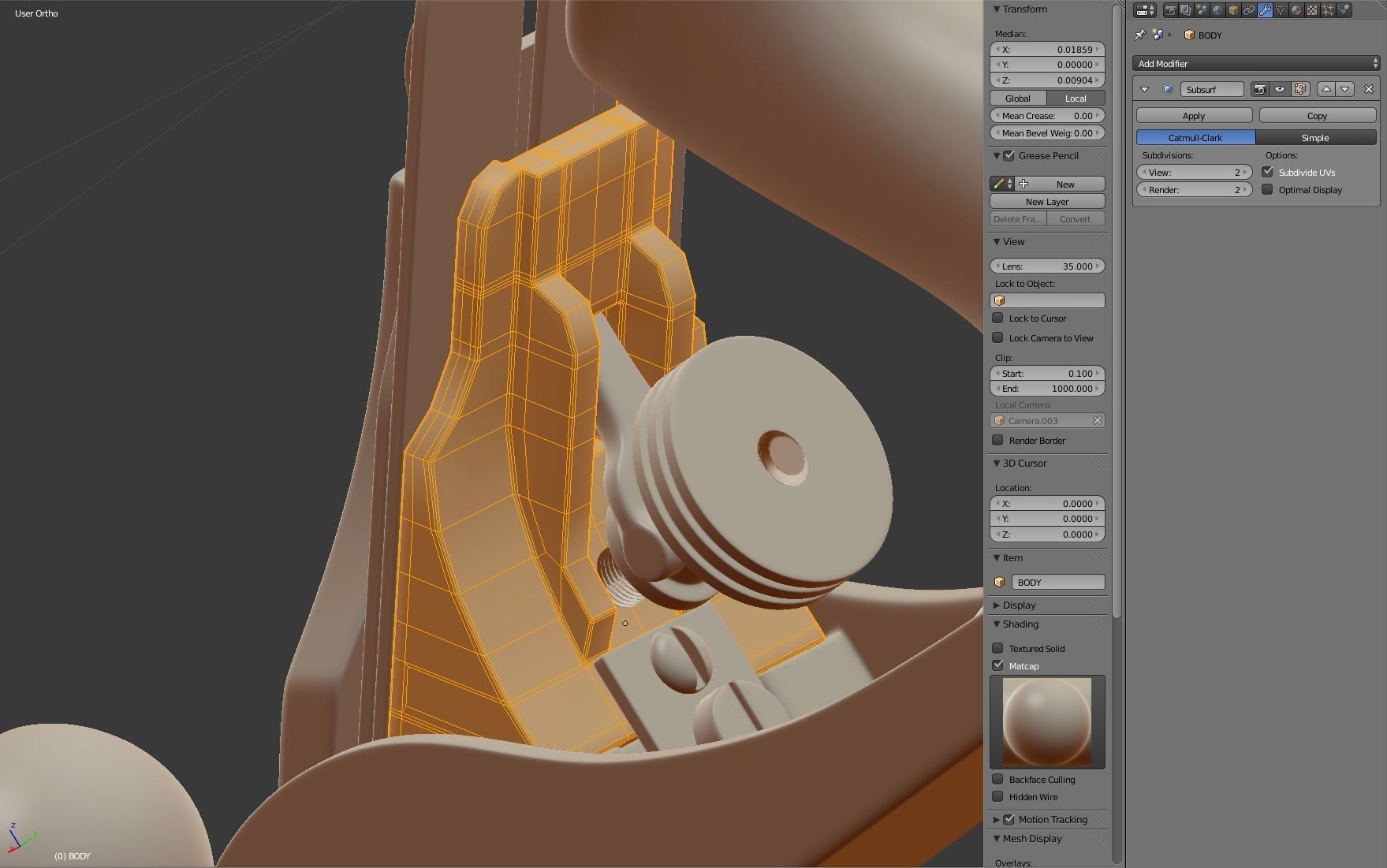Screen dimensions: 1387x868
Task: Click the Subdivisions View value field
Action: (1195, 172)
